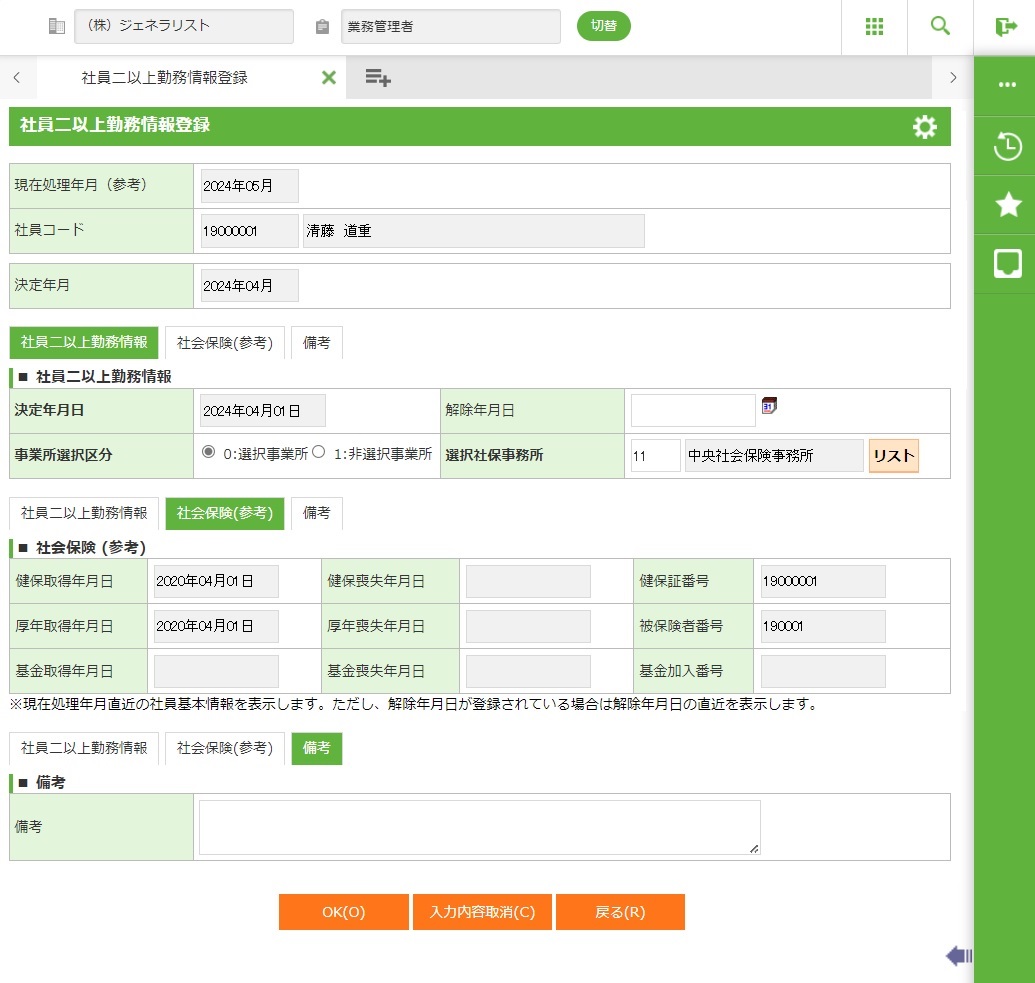The width and height of the screenshot is (1035, 983).
Task: Switch to 備考 tab in top tab row
Action: (x=317, y=342)
